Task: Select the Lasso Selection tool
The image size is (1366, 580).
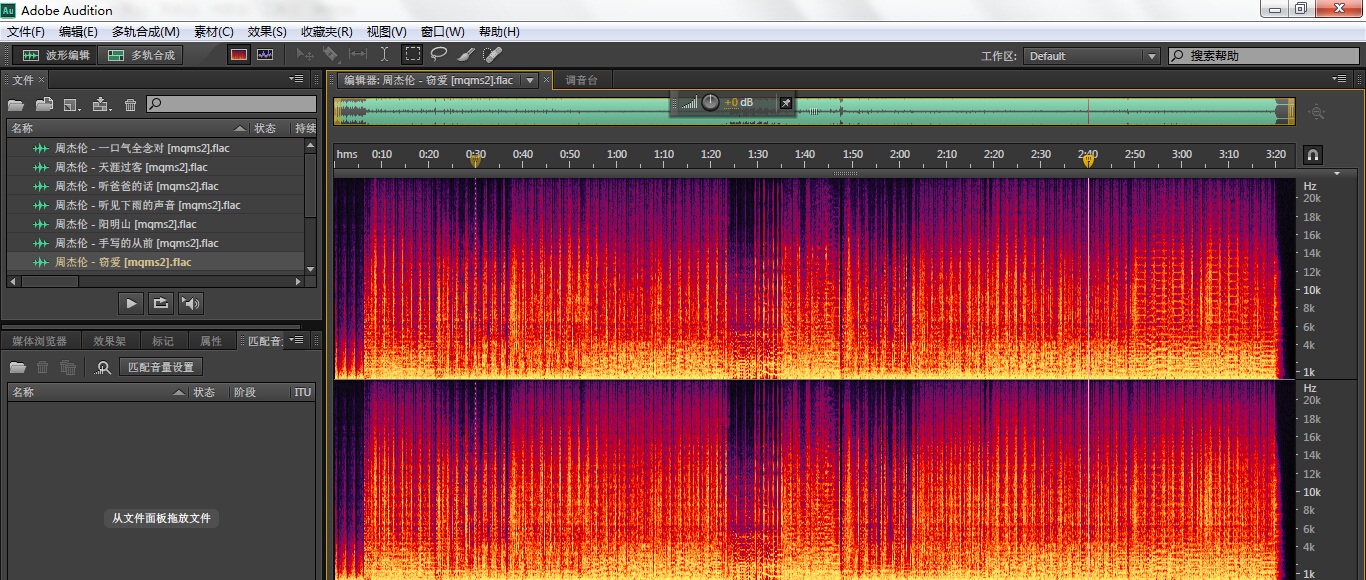Action: click(439, 55)
